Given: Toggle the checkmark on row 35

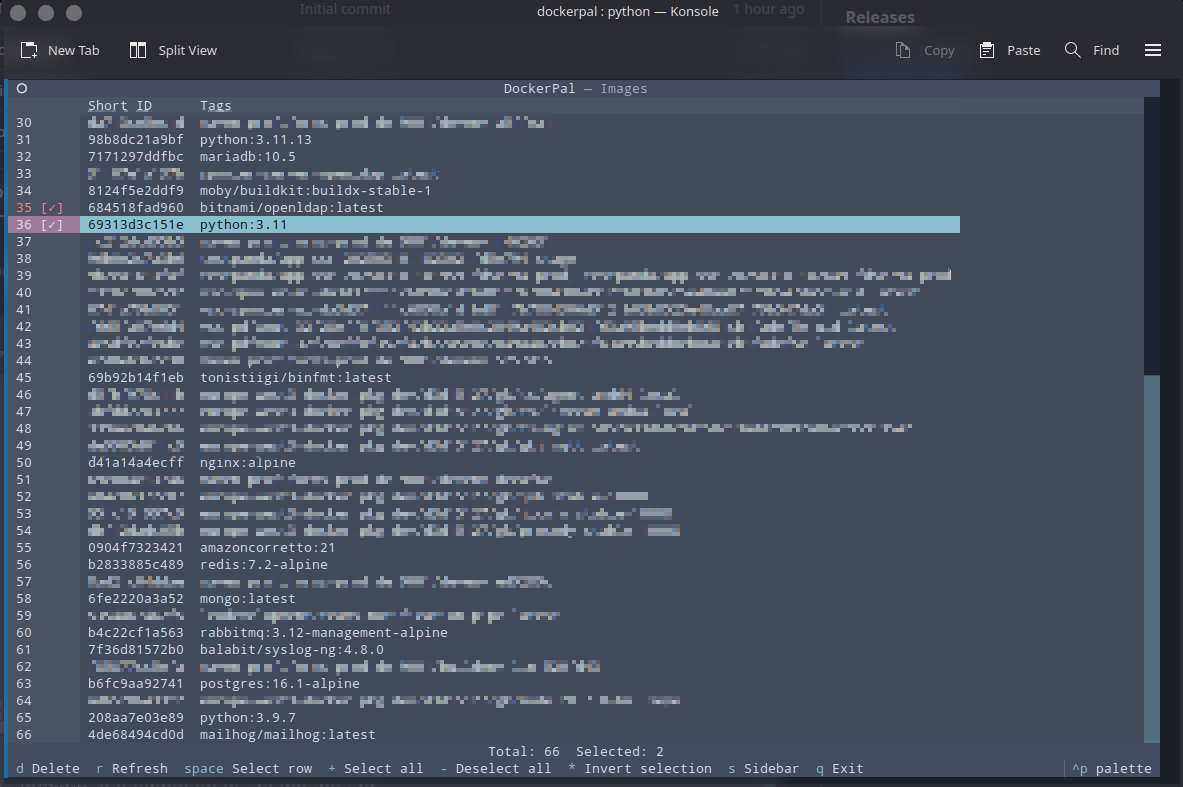Looking at the screenshot, I should tap(52, 208).
